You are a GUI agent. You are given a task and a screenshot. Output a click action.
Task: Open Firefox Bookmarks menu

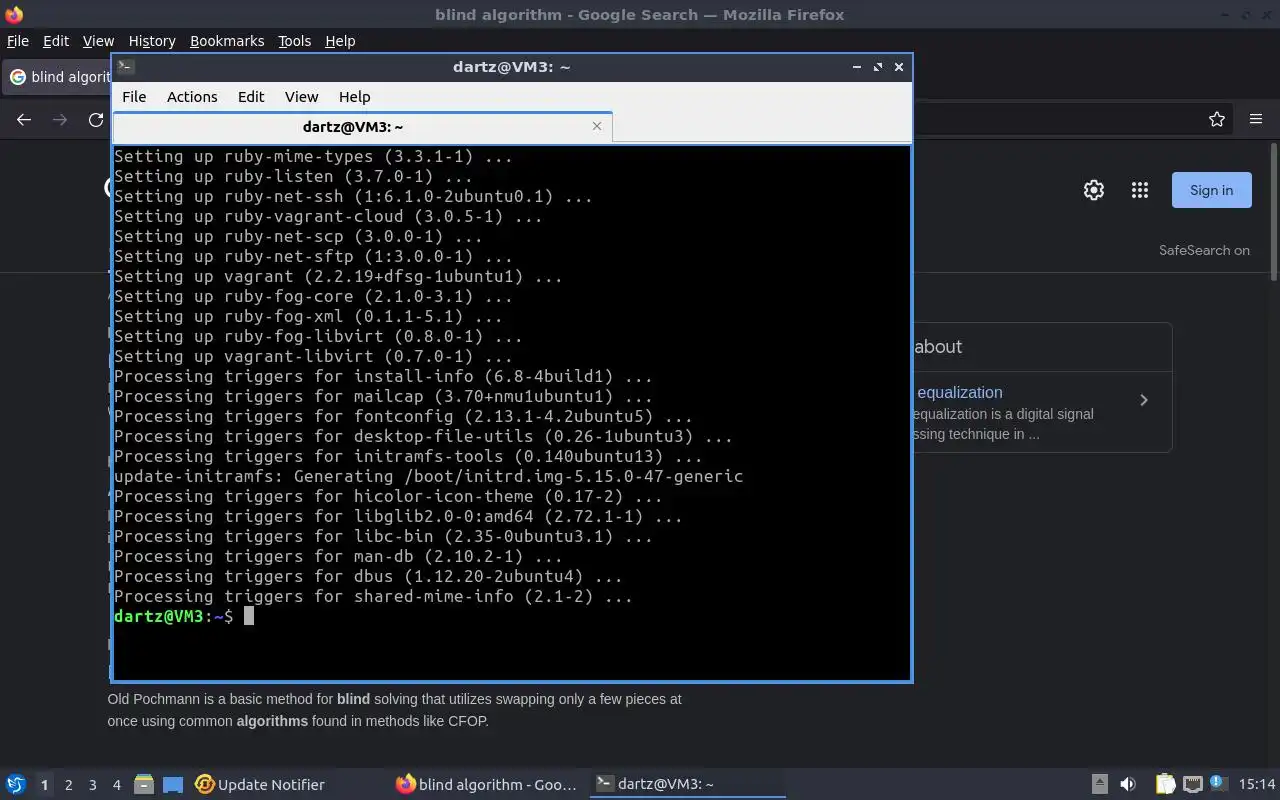click(227, 41)
